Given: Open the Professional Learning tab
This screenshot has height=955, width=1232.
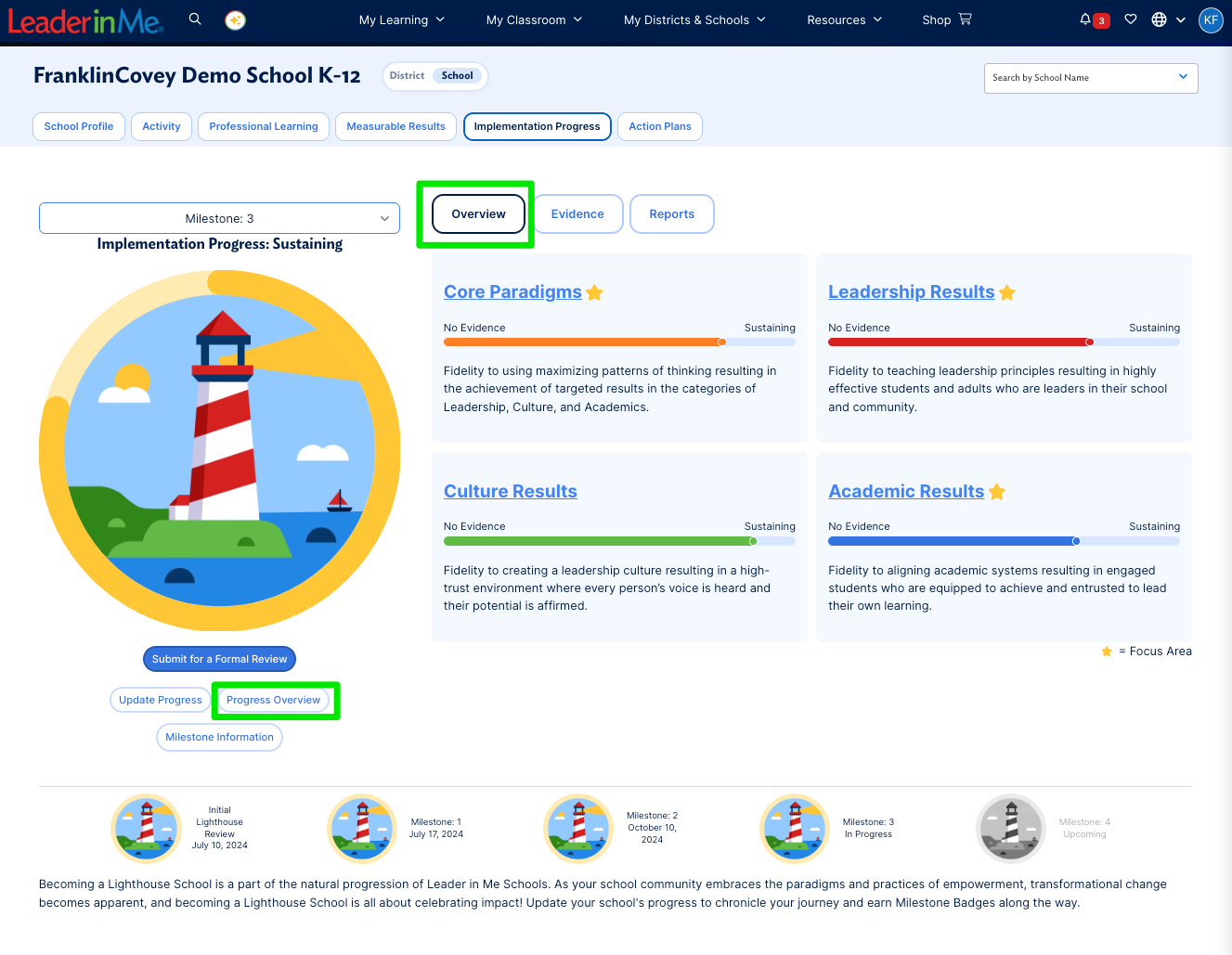Looking at the screenshot, I should point(264,126).
